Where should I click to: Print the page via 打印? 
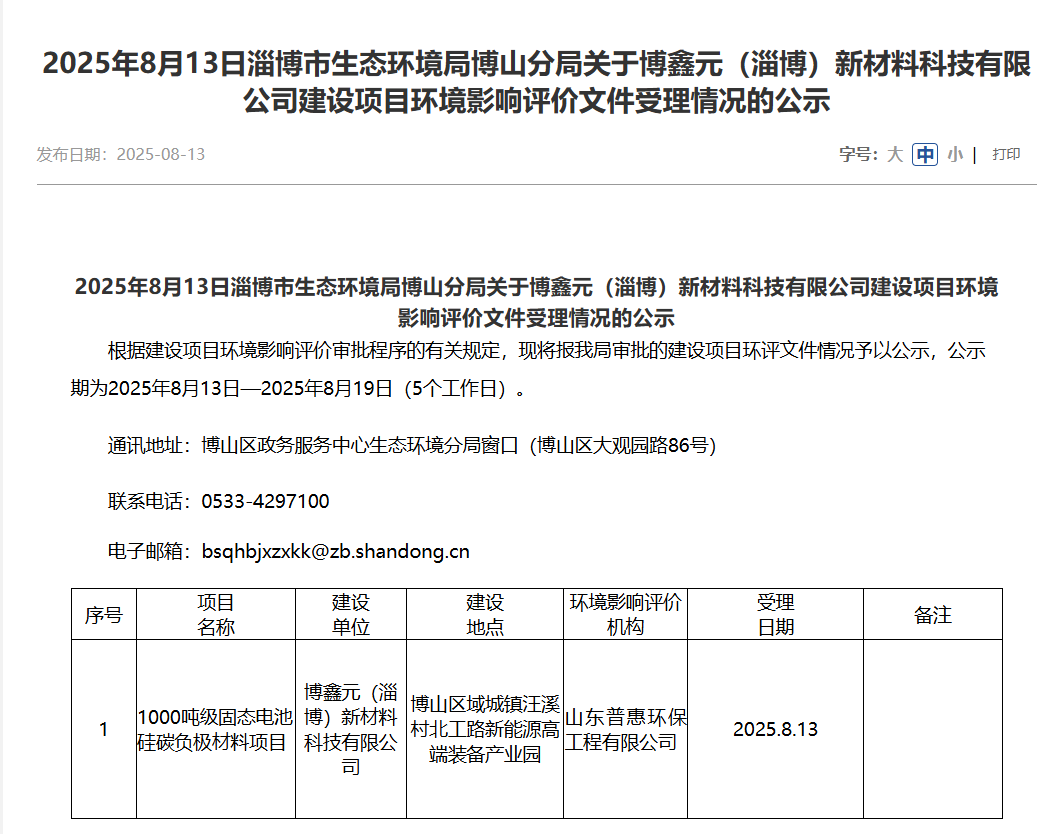tap(1006, 154)
